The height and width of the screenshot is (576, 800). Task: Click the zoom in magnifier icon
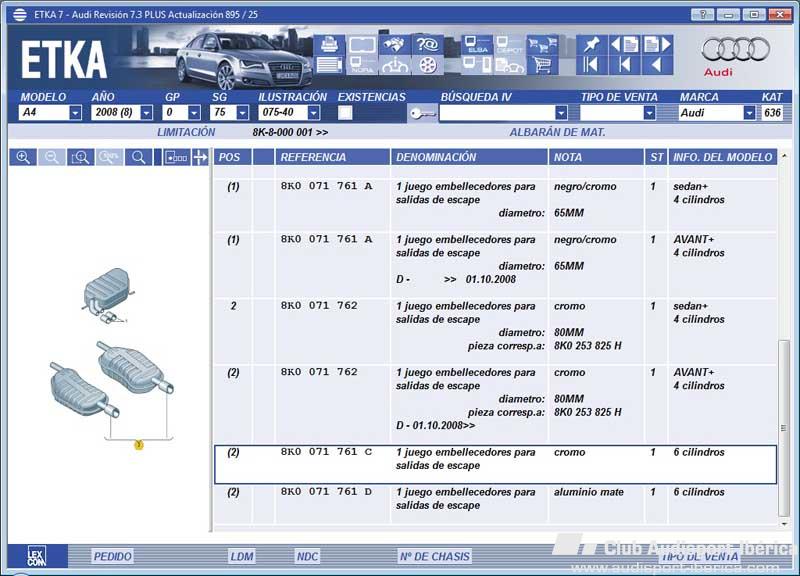(x=23, y=157)
